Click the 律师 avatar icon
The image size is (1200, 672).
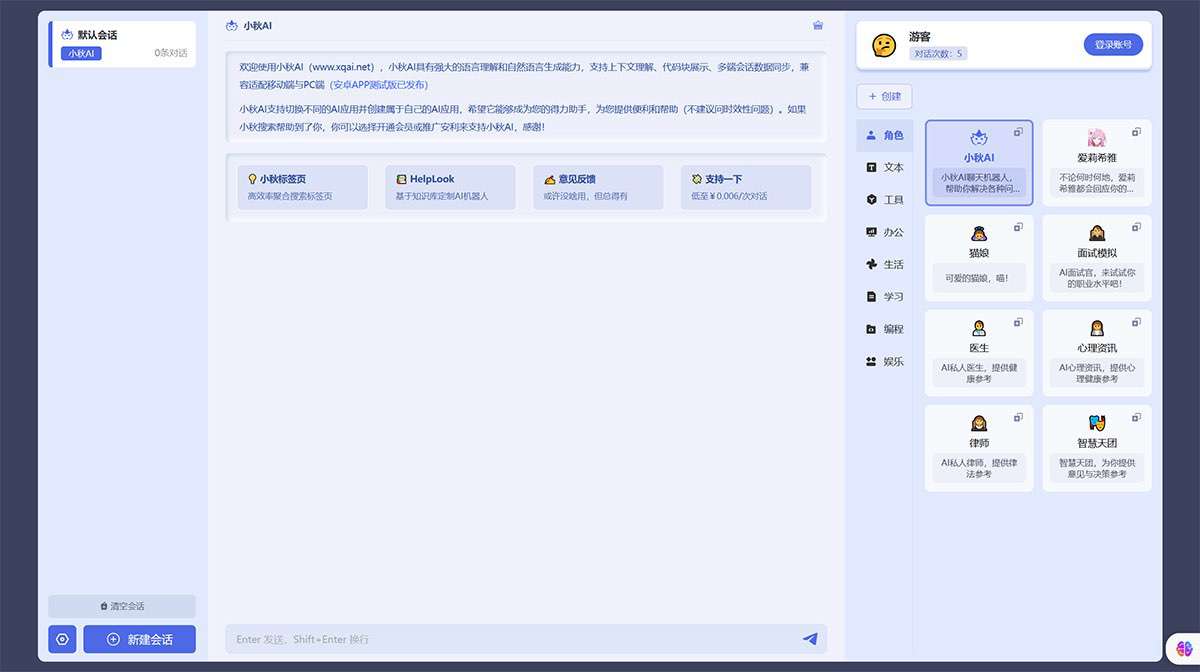point(979,423)
